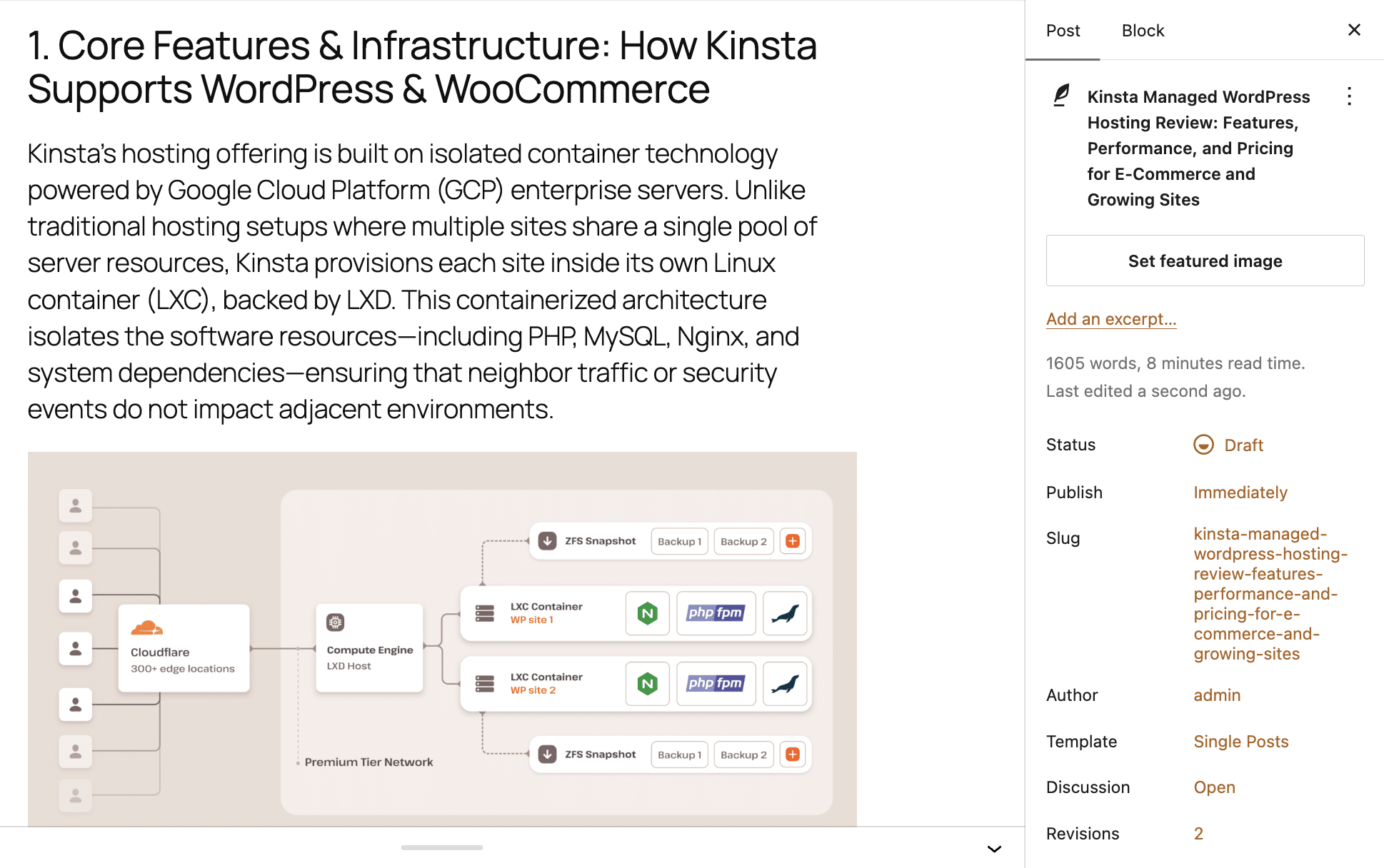Switch to the Block tab
This screenshot has height=868, width=1384.
(x=1143, y=31)
